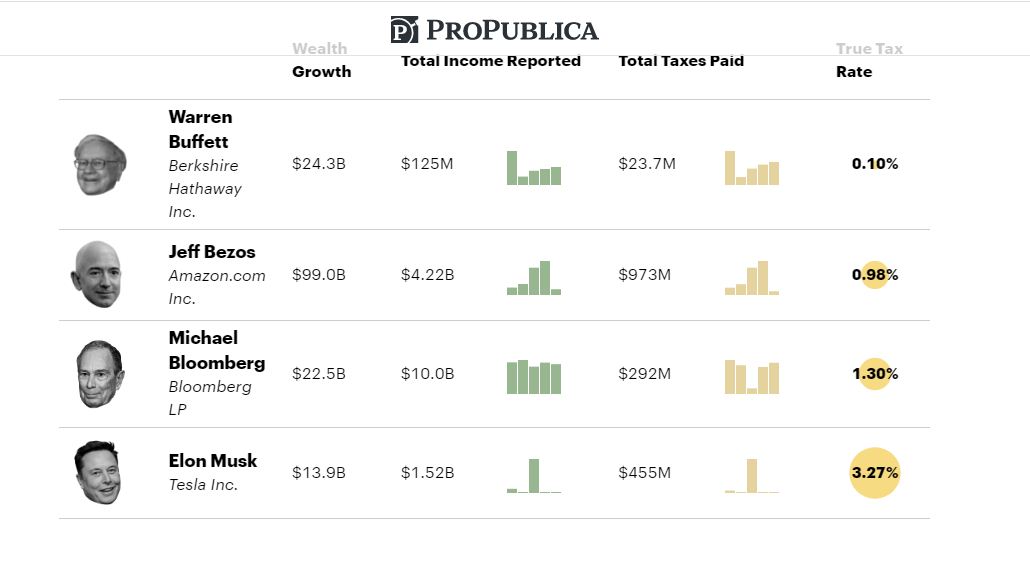Image resolution: width=1030 pixels, height=573 pixels.
Task: Click Michael Bloomberg's tan taxes paid chart
Action: pyautogui.click(x=752, y=377)
